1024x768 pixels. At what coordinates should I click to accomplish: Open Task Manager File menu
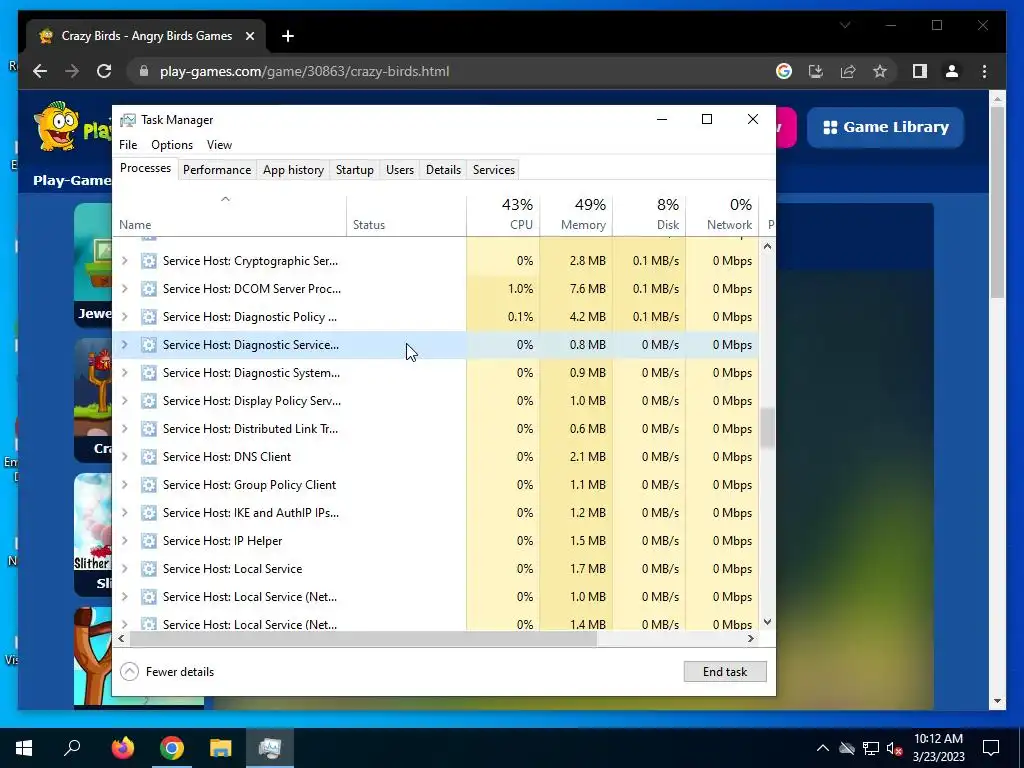[128, 145]
